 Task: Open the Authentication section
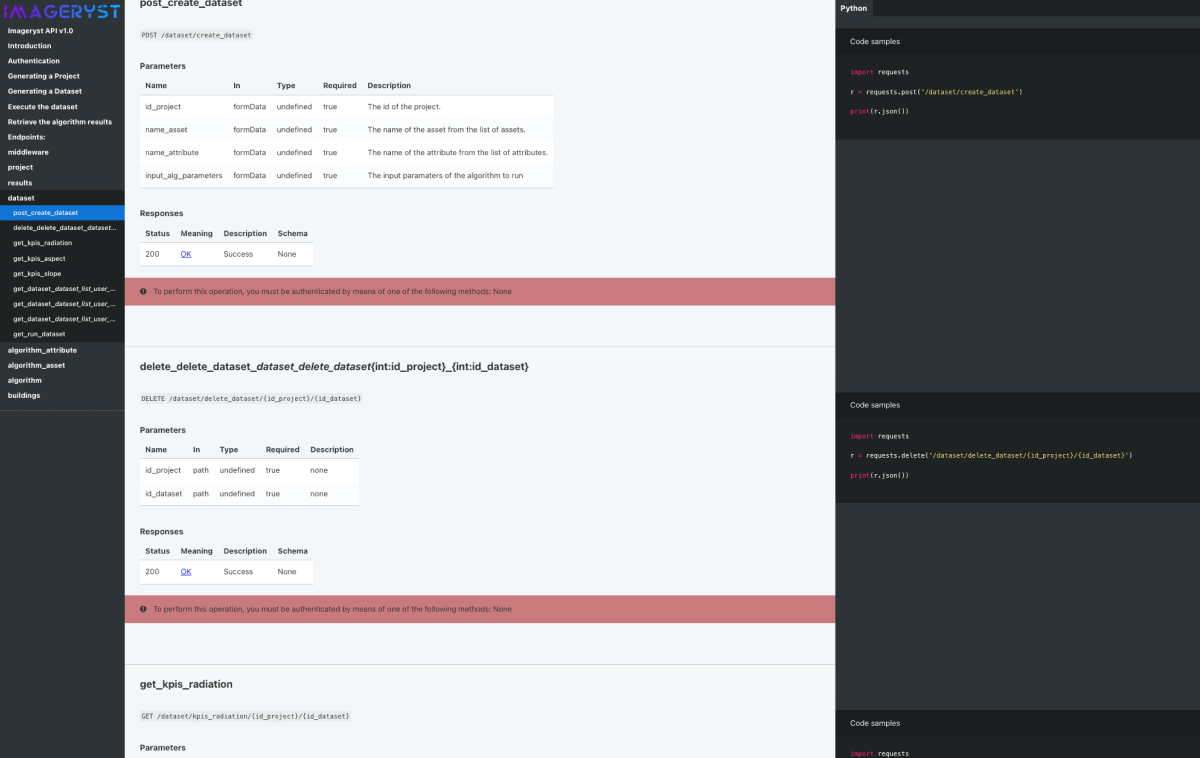pos(34,61)
